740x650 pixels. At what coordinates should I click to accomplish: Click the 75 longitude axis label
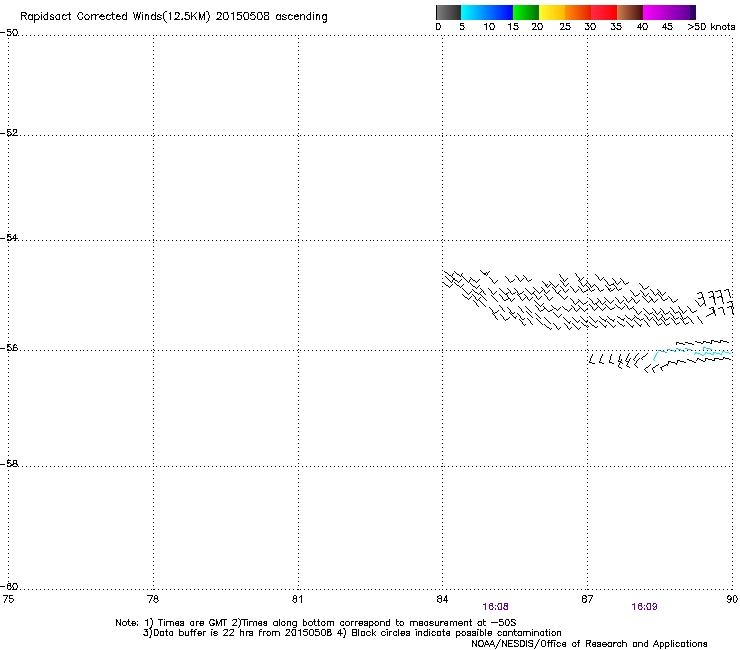[8, 599]
